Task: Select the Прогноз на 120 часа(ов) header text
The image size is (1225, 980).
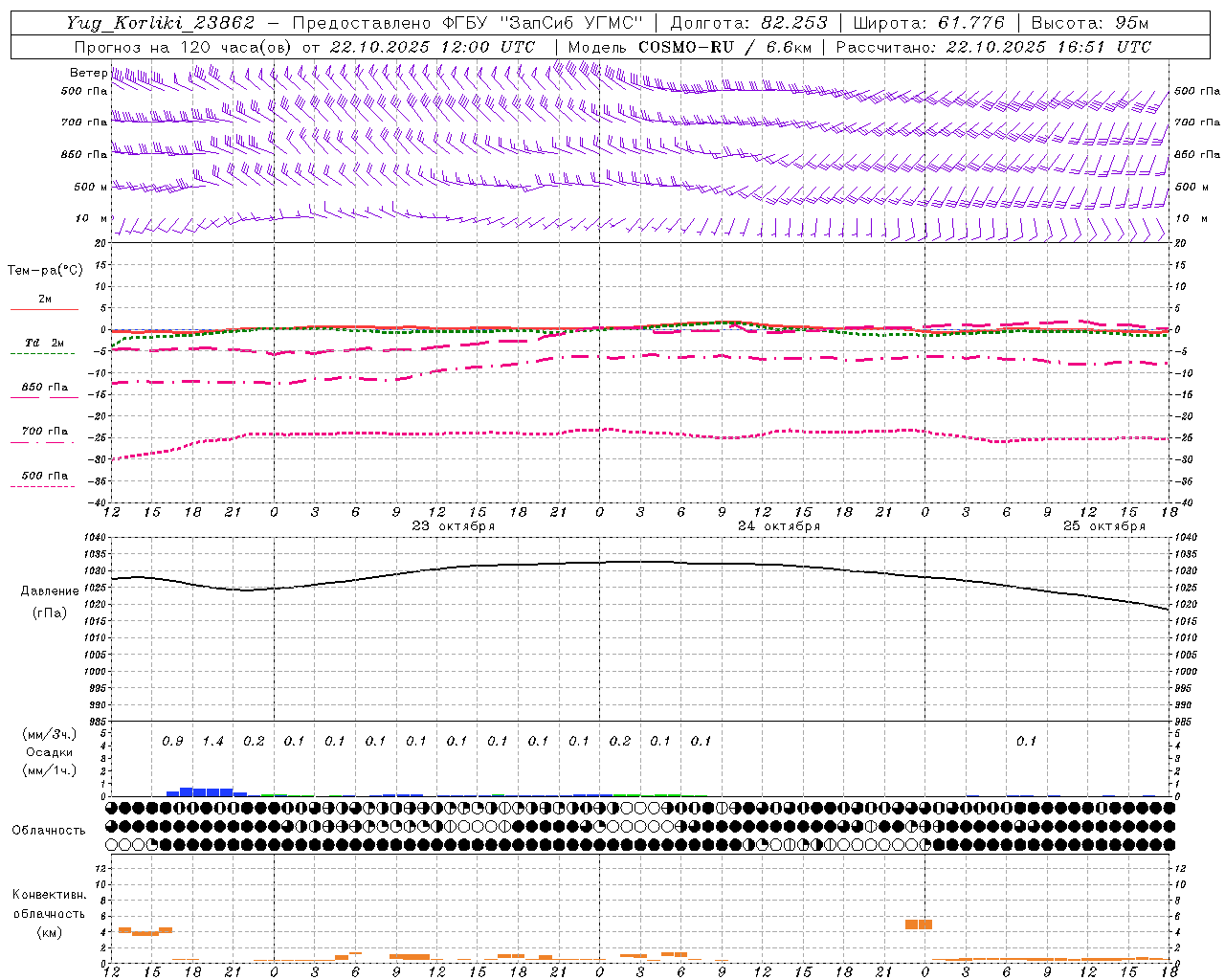Action: (185, 47)
